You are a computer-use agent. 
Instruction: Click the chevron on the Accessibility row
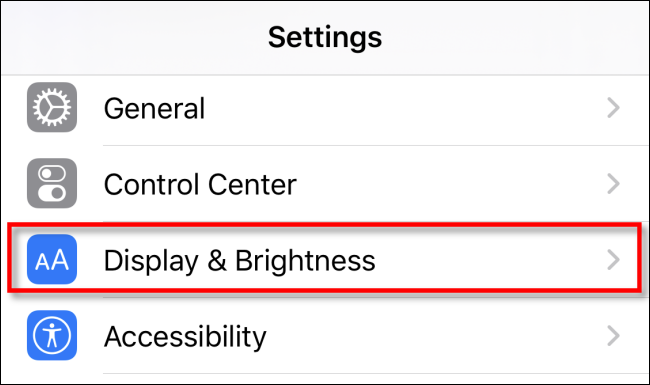tap(613, 336)
